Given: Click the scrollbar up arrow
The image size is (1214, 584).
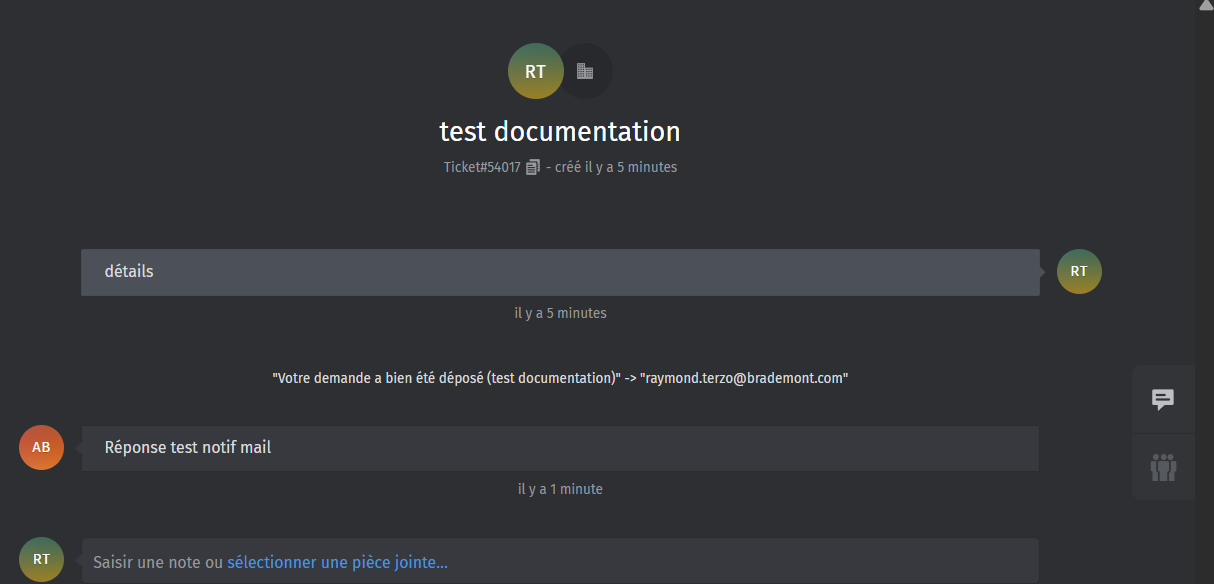Looking at the screenshot, I should click(1205, 6).
